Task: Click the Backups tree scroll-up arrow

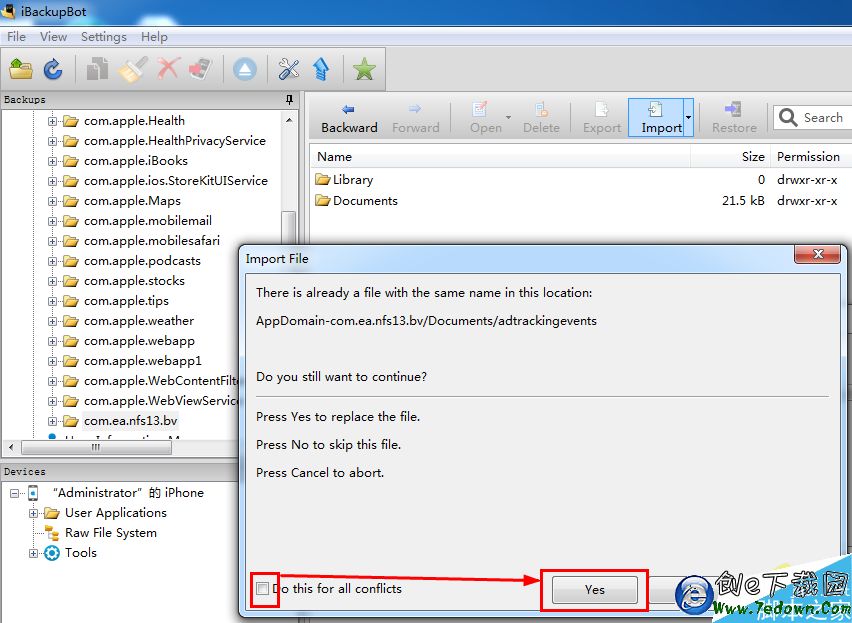Action: 289,120
